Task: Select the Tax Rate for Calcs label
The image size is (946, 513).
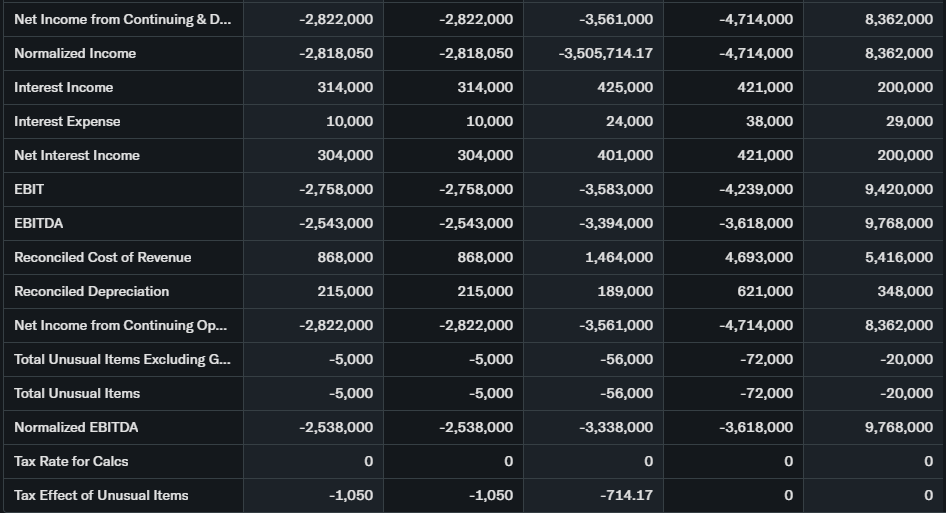Action: click(71, 461)
